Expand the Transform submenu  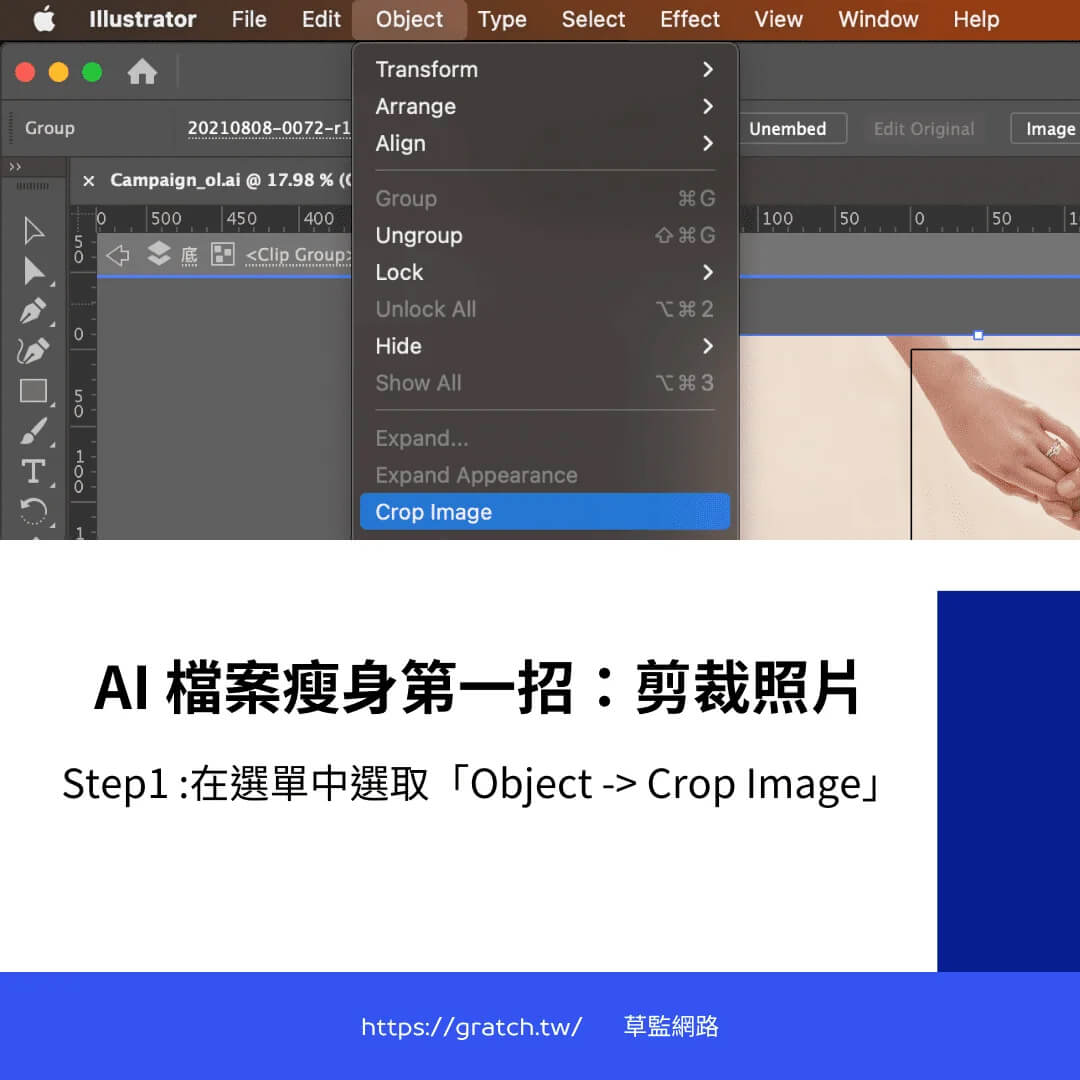pos(545,70)
